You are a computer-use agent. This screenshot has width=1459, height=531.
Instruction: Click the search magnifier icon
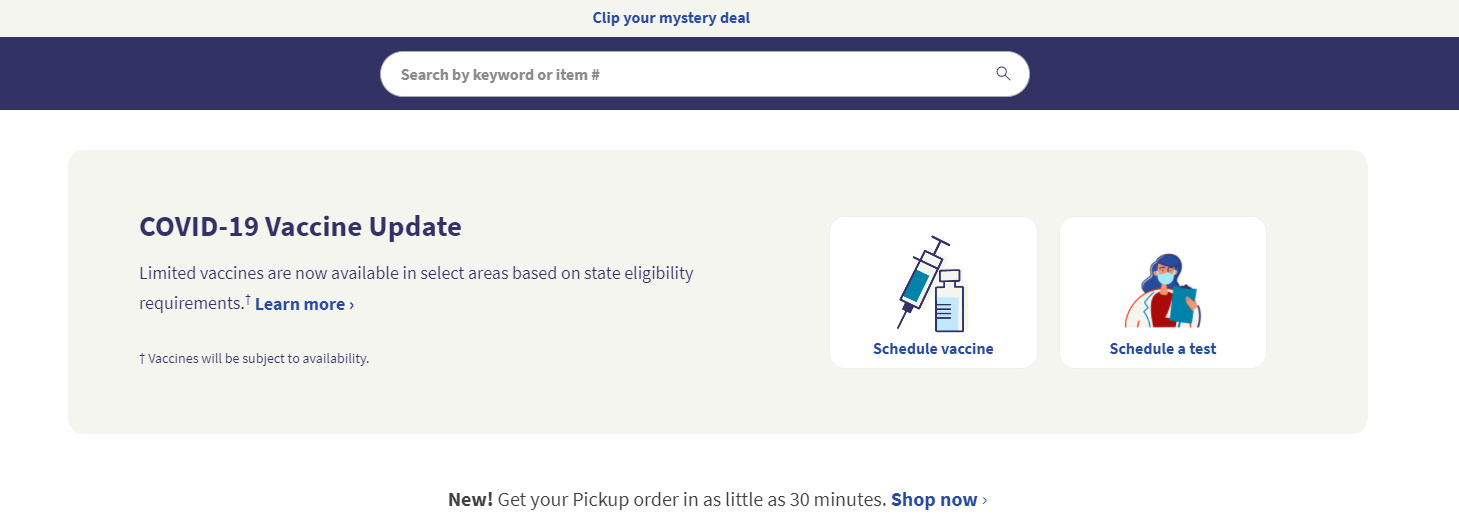coord(1003,74)
